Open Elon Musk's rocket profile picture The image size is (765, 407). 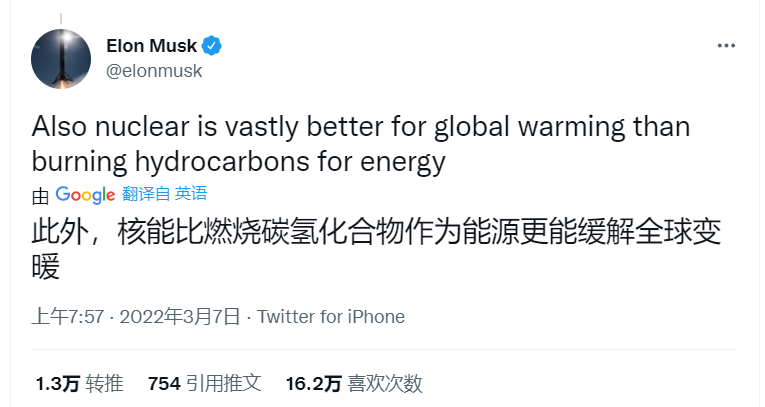point(61,57)
